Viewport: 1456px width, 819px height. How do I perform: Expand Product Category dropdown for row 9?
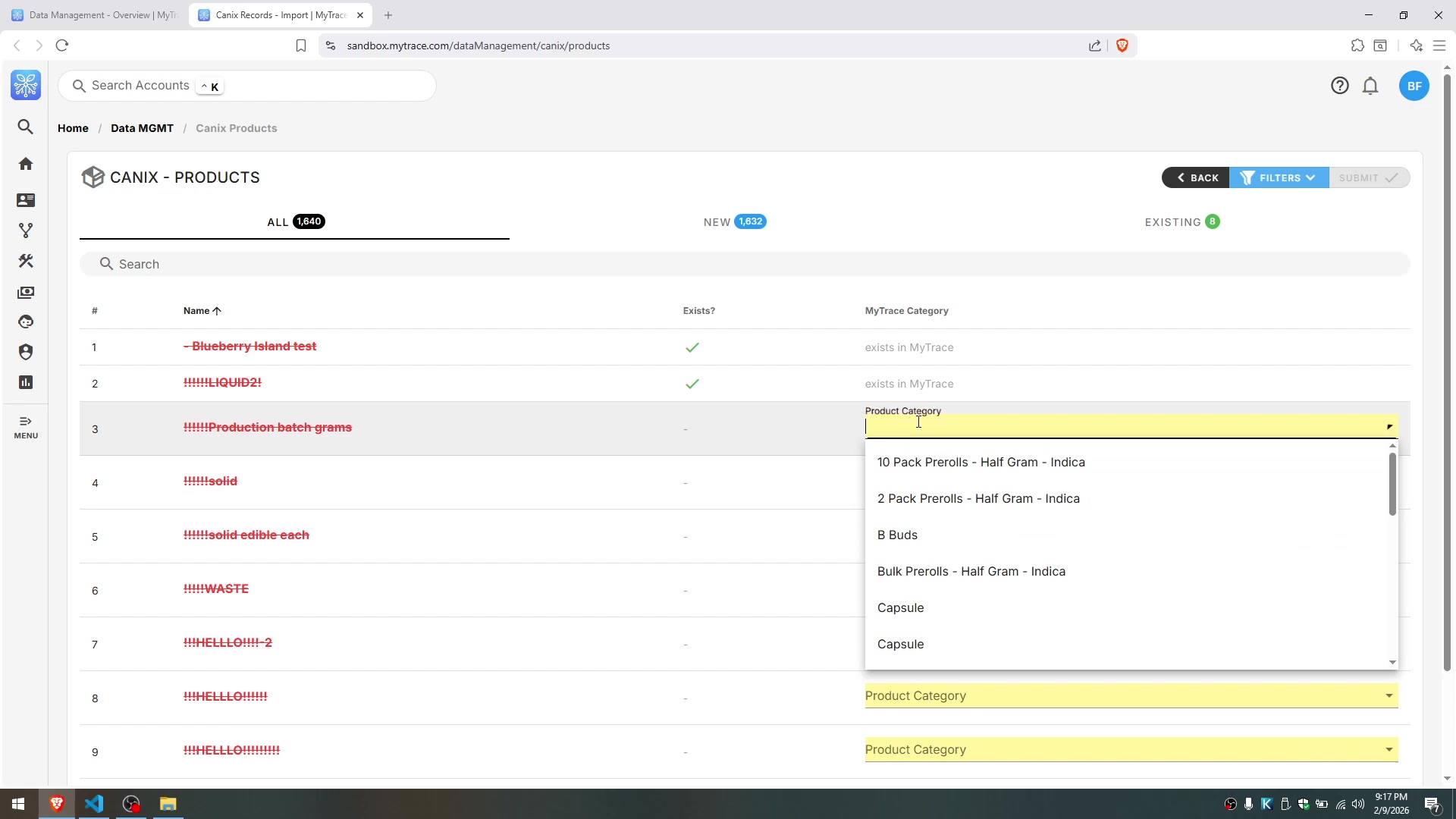pyautogui.click(x=1130, y=749)
